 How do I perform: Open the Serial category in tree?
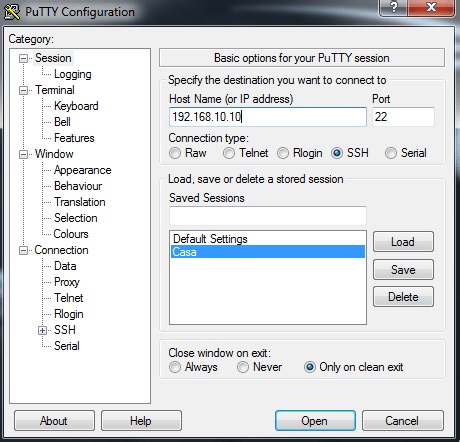click(x=67, y=346)
